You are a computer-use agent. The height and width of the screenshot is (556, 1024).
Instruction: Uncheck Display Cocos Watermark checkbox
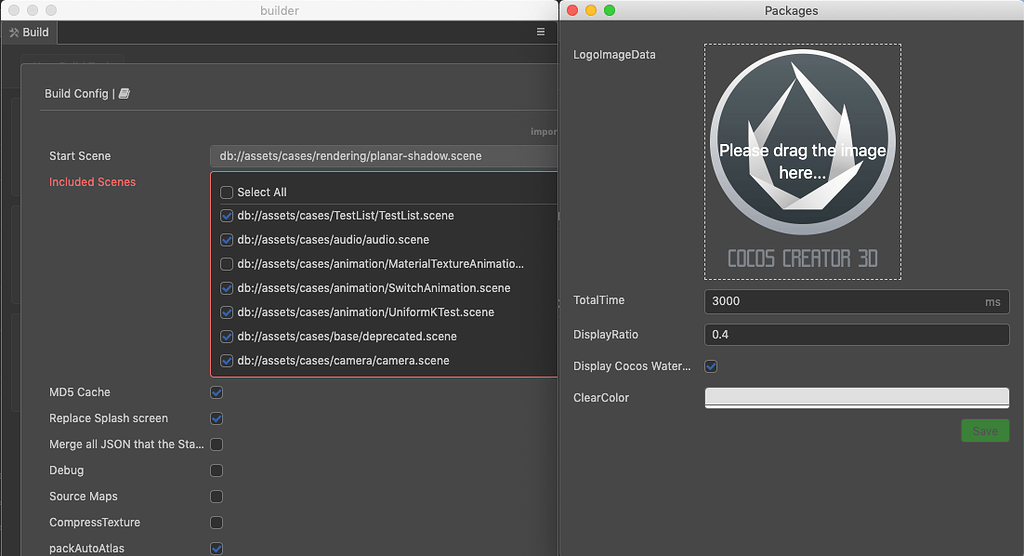tap(711, 367)
